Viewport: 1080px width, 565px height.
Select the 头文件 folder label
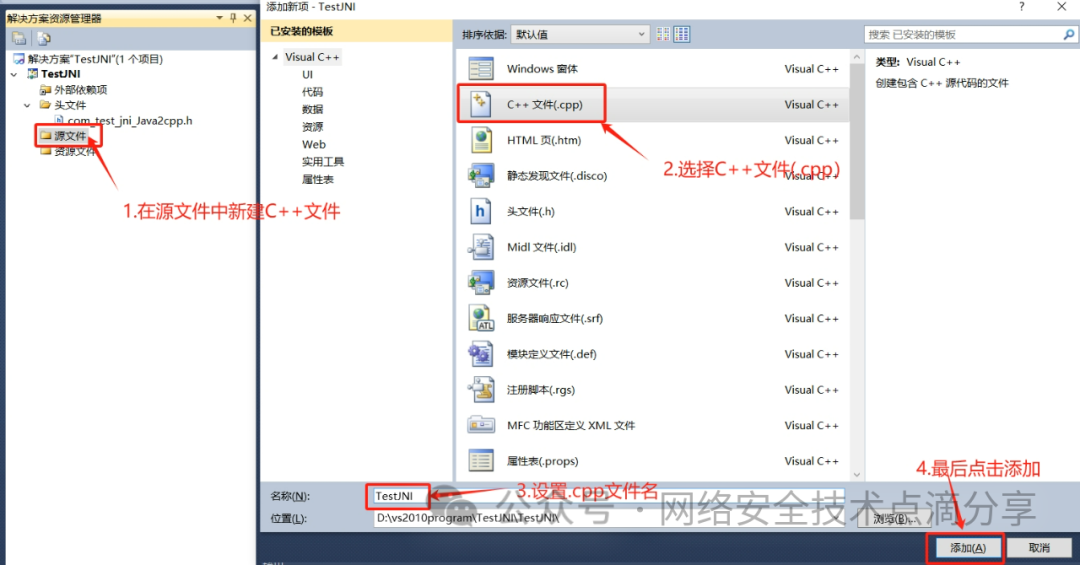point(70,105)
